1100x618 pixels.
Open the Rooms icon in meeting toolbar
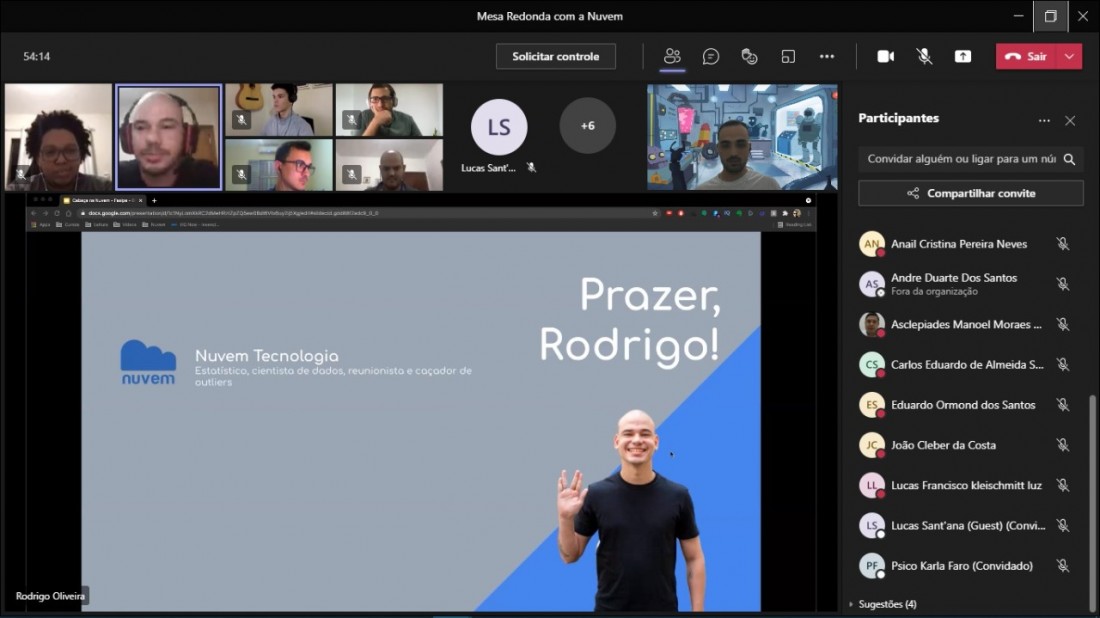pos(788,56)
